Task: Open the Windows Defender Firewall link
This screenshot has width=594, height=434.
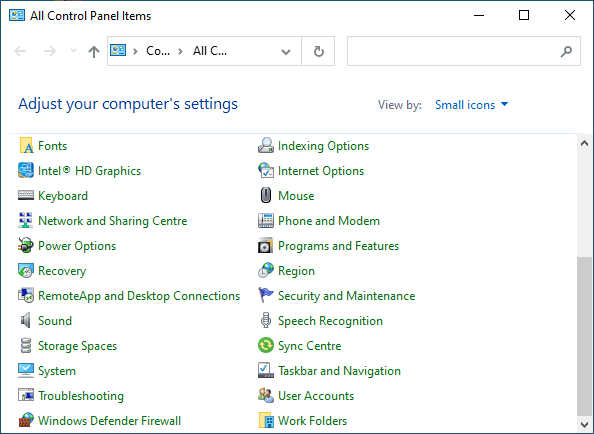Action: pos(110,421)
